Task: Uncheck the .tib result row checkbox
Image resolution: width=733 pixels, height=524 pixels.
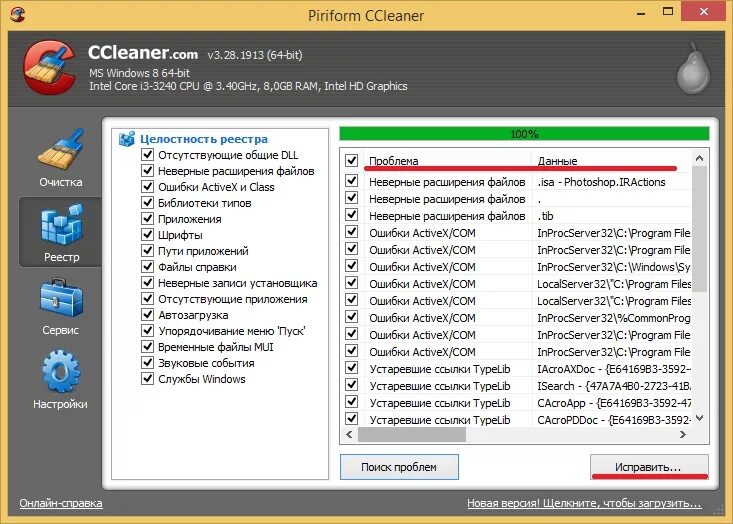Action: coord(352,215)
